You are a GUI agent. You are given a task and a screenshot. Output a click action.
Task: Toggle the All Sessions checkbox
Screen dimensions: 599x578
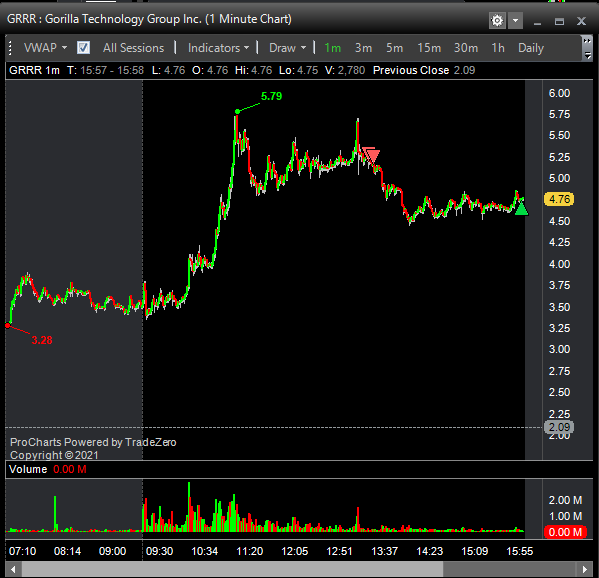point(83,48)
